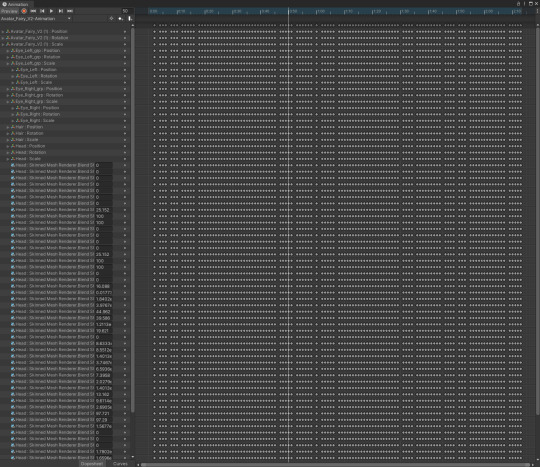
Task: Expand Eye_Left_grp Position property
Action: click(8, 51)
